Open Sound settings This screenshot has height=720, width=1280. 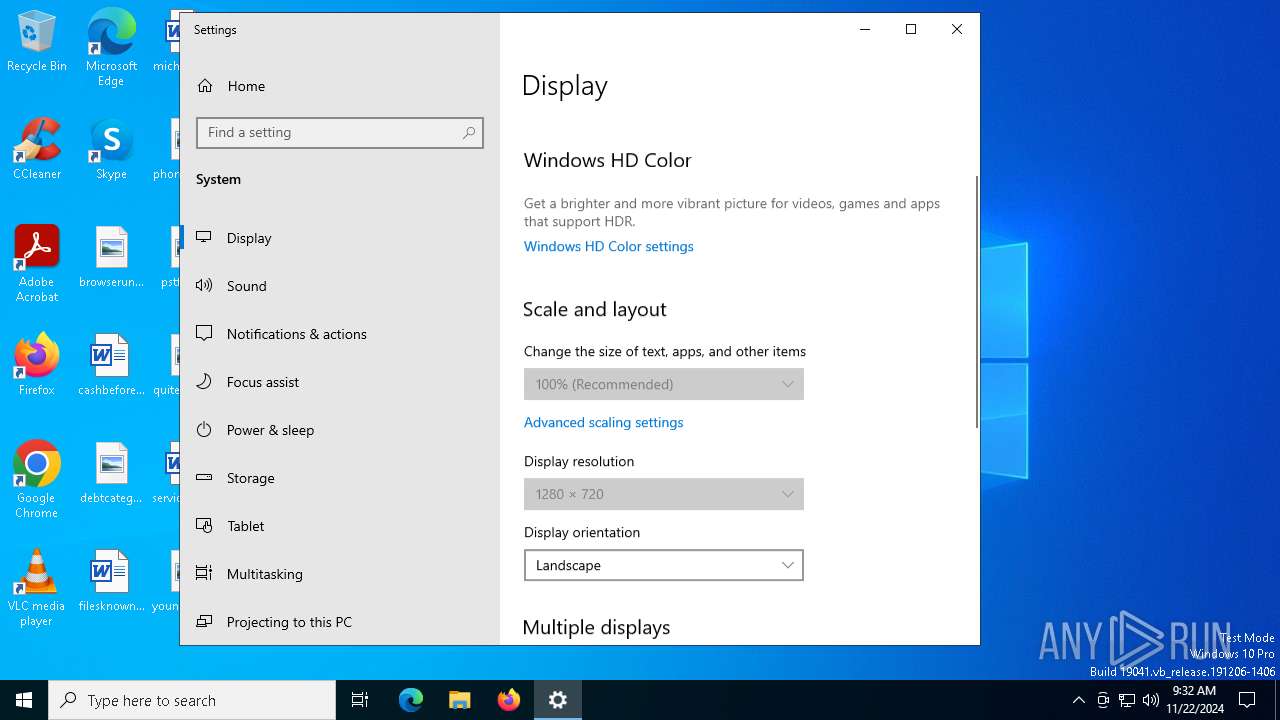point(340,286)
